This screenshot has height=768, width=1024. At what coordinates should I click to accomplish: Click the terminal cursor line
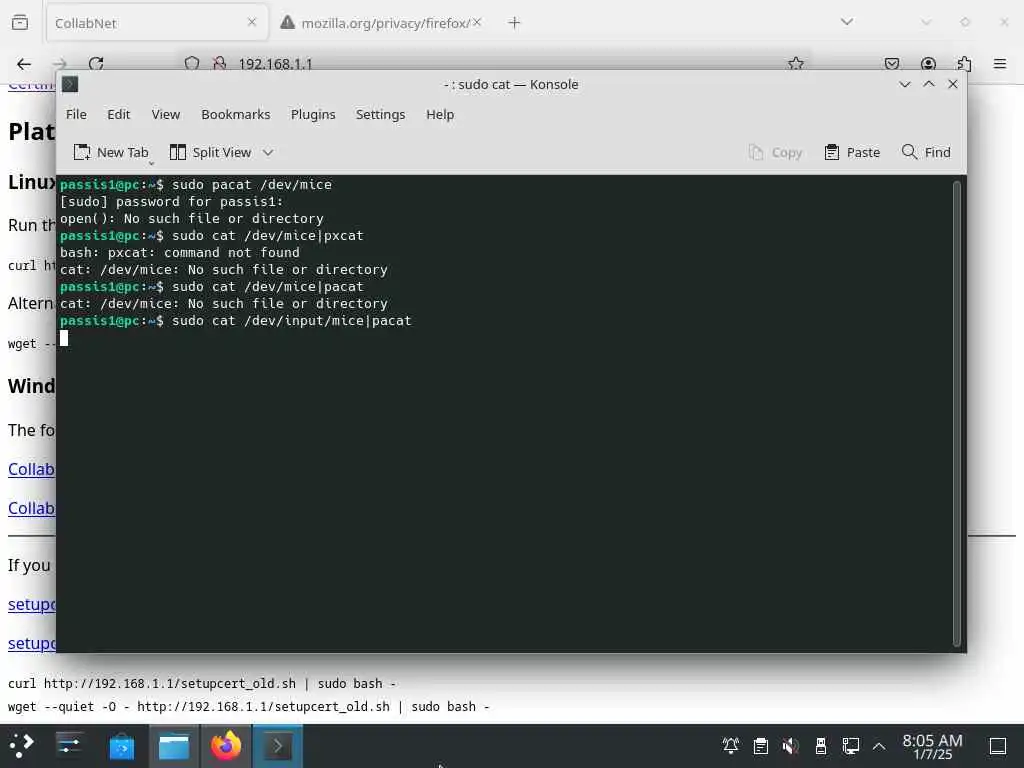(x=64, y=338)
